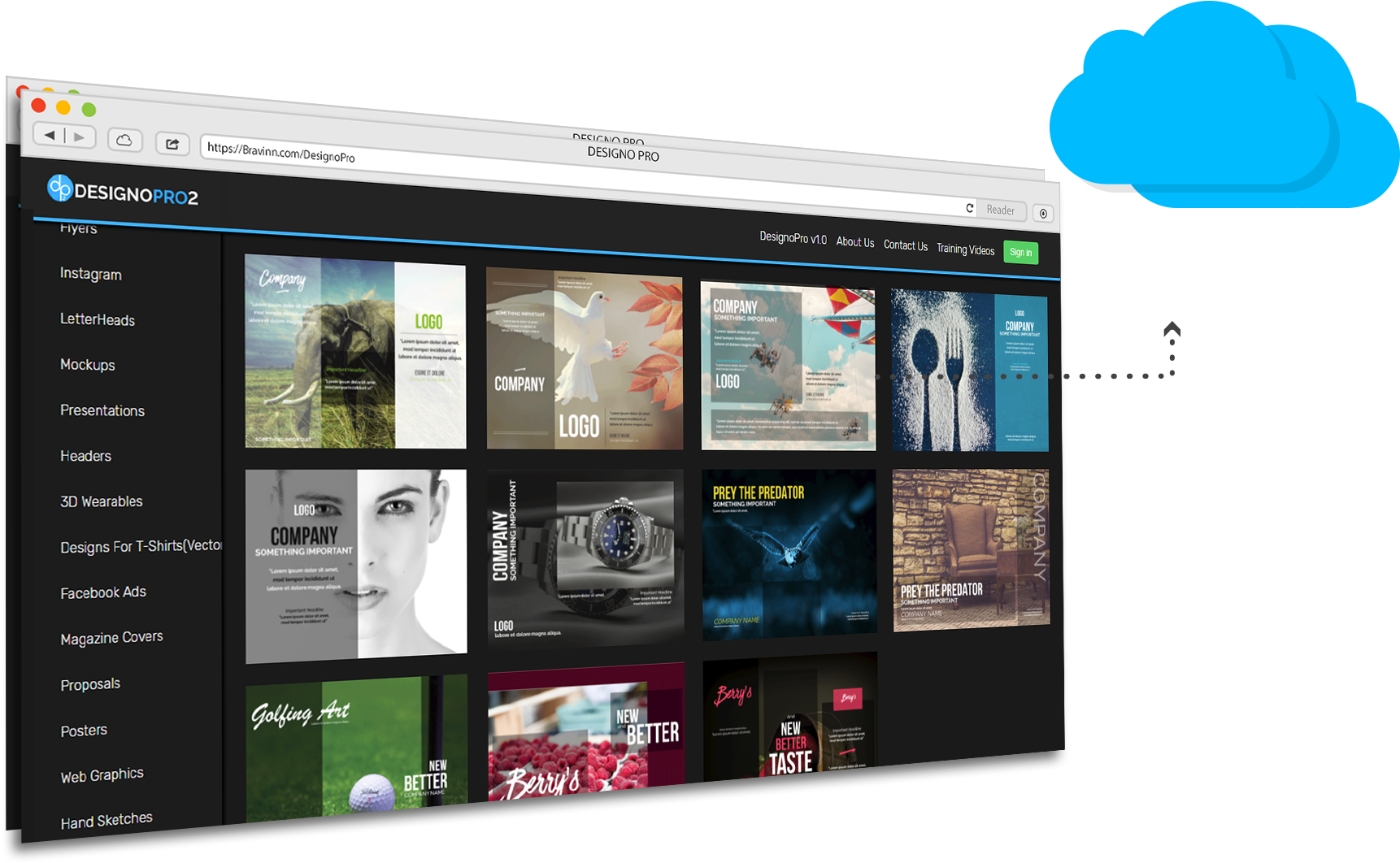Click the green Sign in button
1400x863 pixels.
(1020, 253)
